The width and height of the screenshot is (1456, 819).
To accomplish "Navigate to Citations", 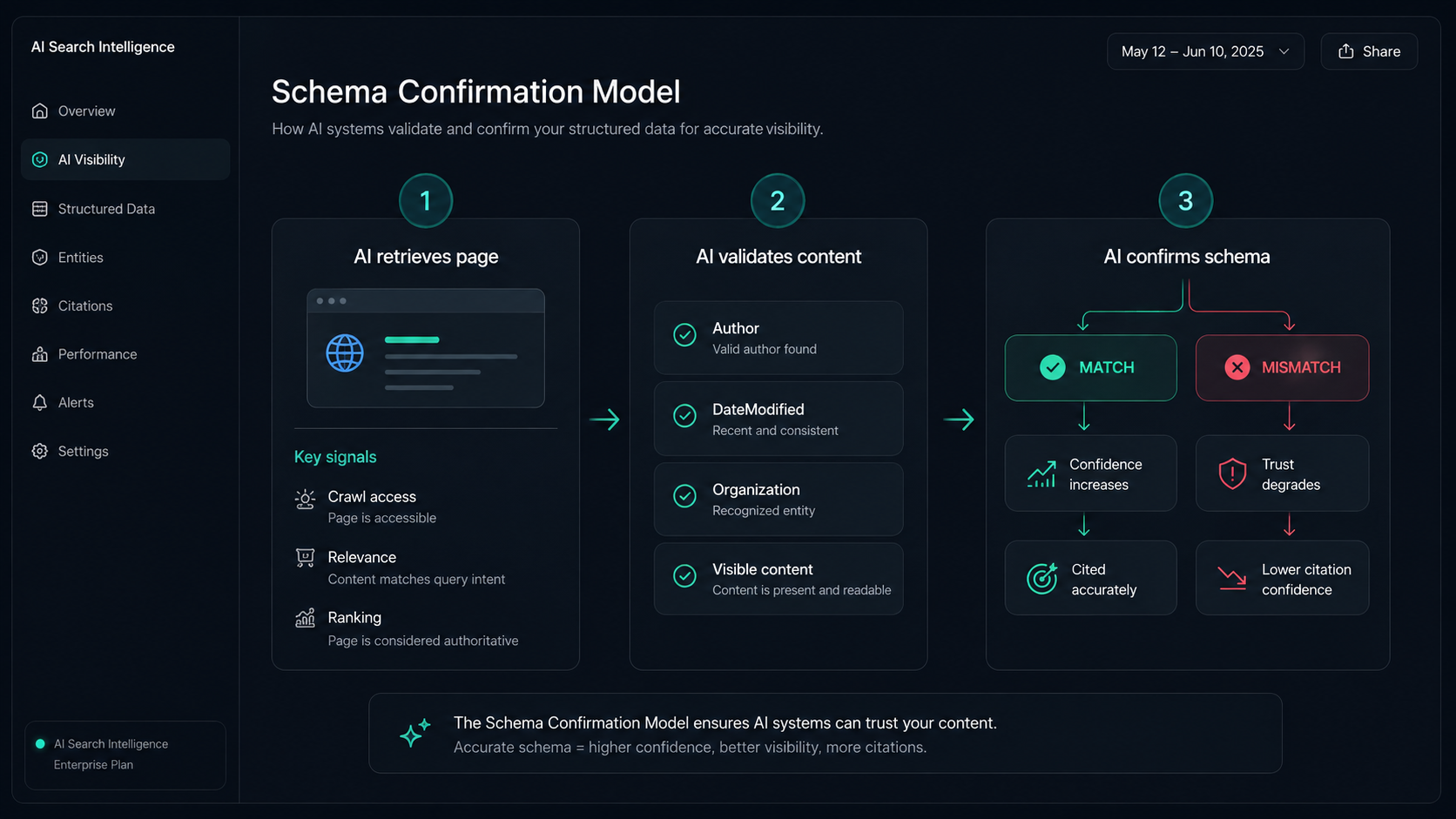I will tap(125, 305).
